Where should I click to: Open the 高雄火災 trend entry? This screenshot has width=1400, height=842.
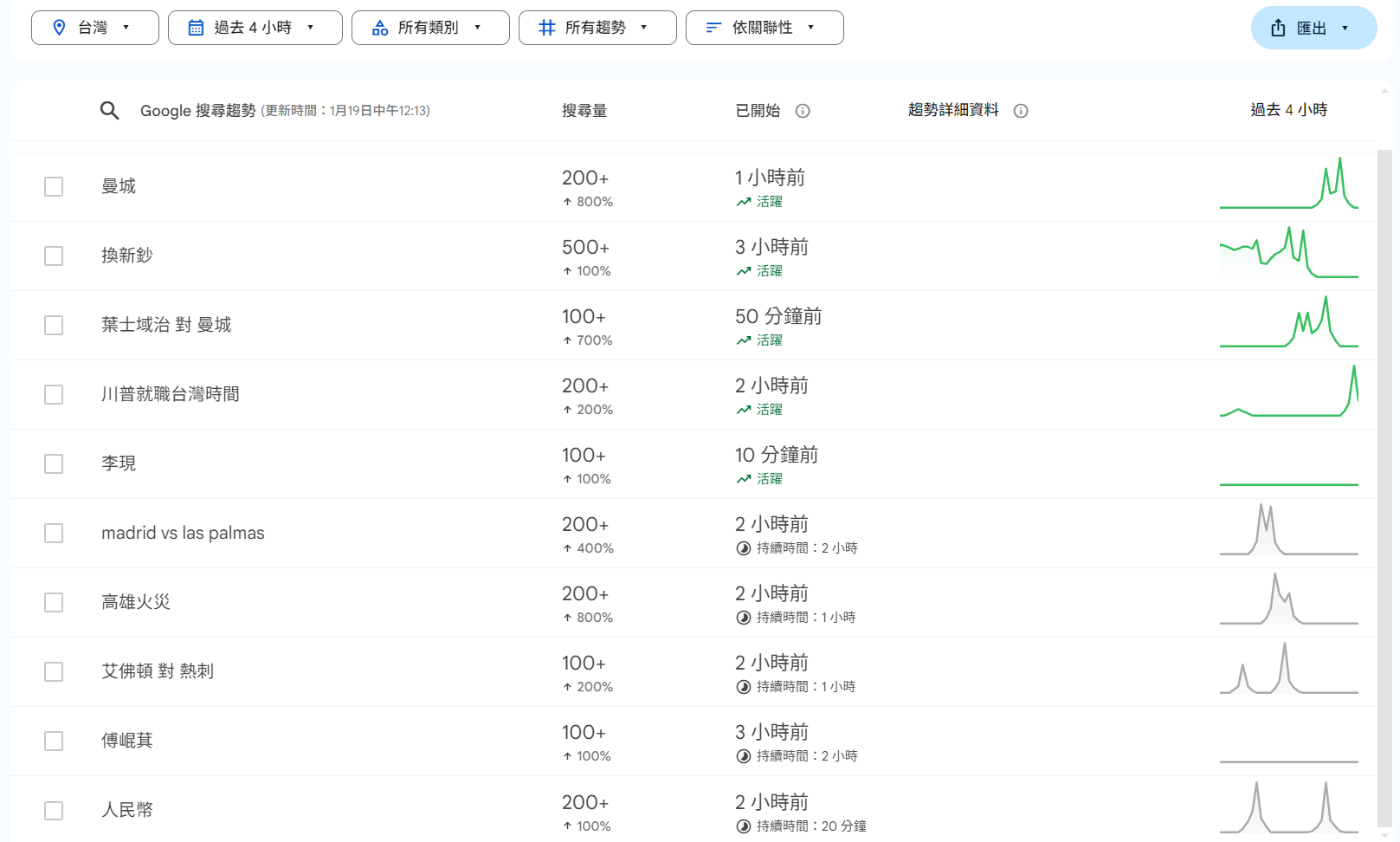point(136,602)
